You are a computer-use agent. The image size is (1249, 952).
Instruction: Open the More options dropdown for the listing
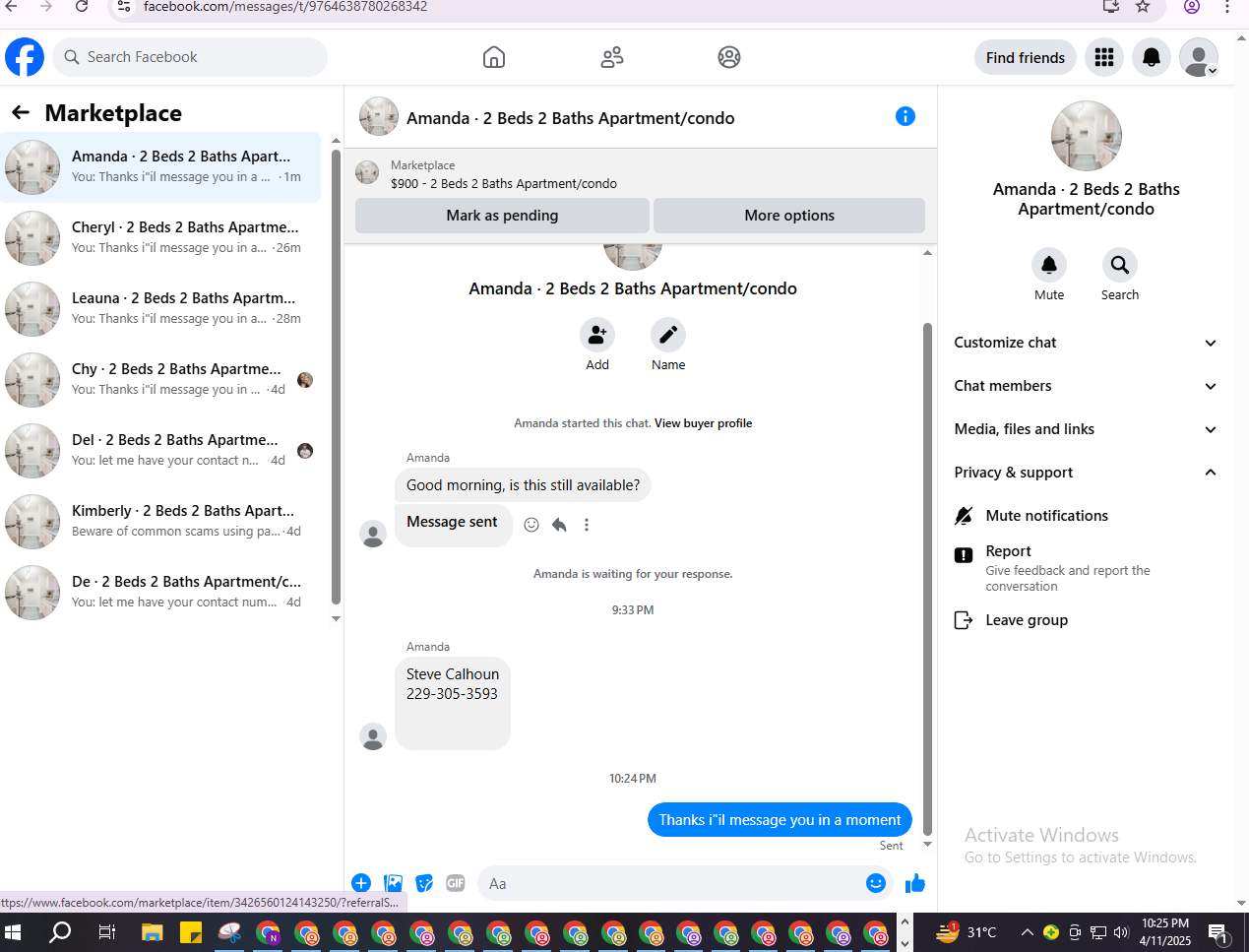pyautogui.click(x=789, y=216)
